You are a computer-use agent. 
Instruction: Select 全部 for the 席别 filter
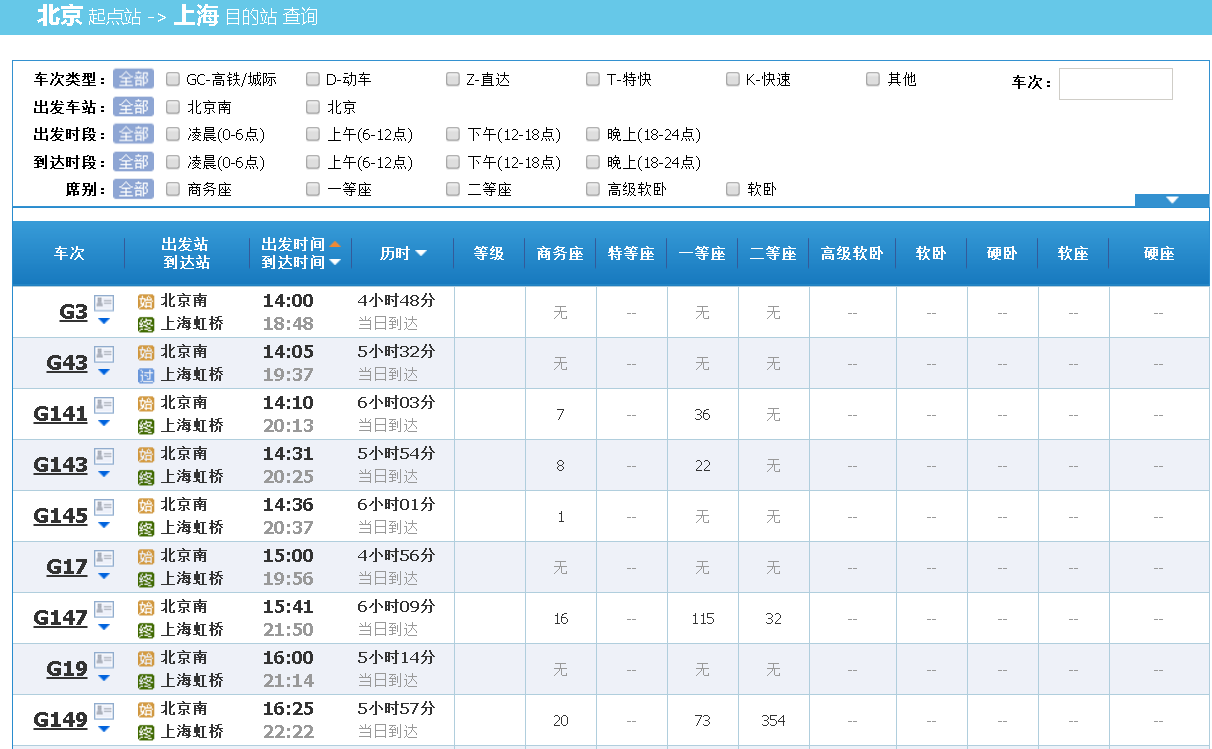133,189
